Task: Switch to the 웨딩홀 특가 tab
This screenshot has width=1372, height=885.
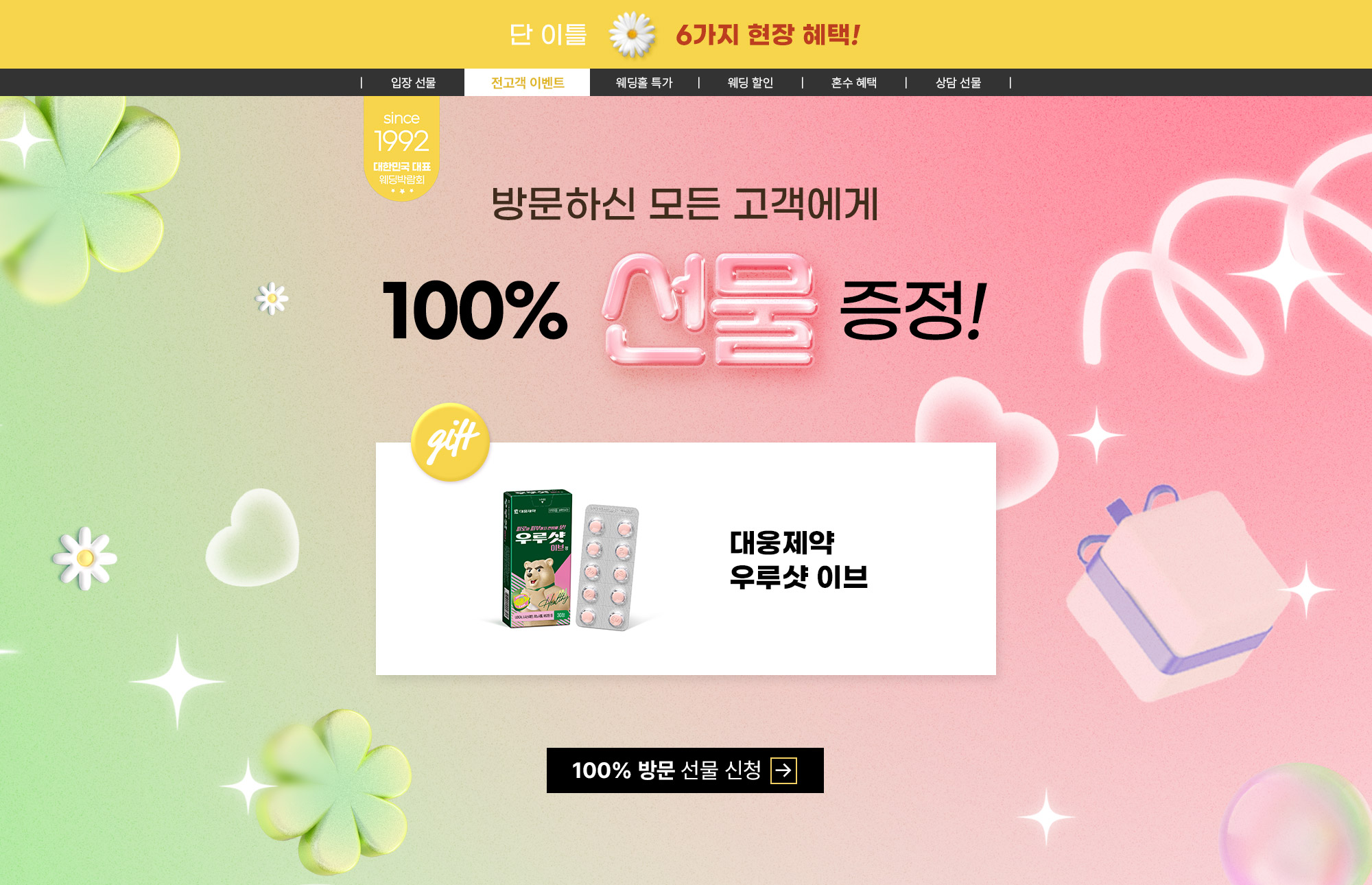Action: (644, 82)
